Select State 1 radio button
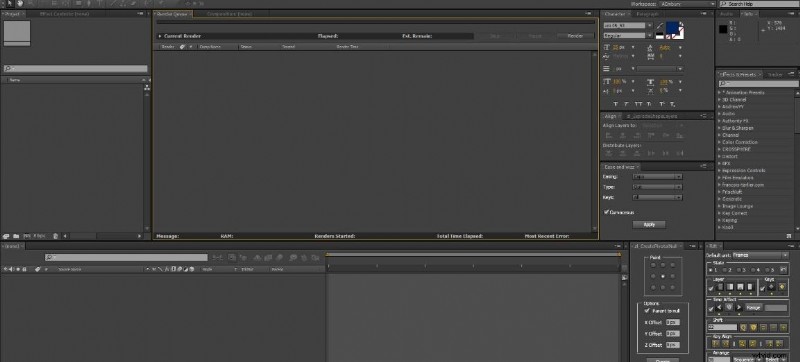The image size is (800, 362). click(x=711, y=270)
